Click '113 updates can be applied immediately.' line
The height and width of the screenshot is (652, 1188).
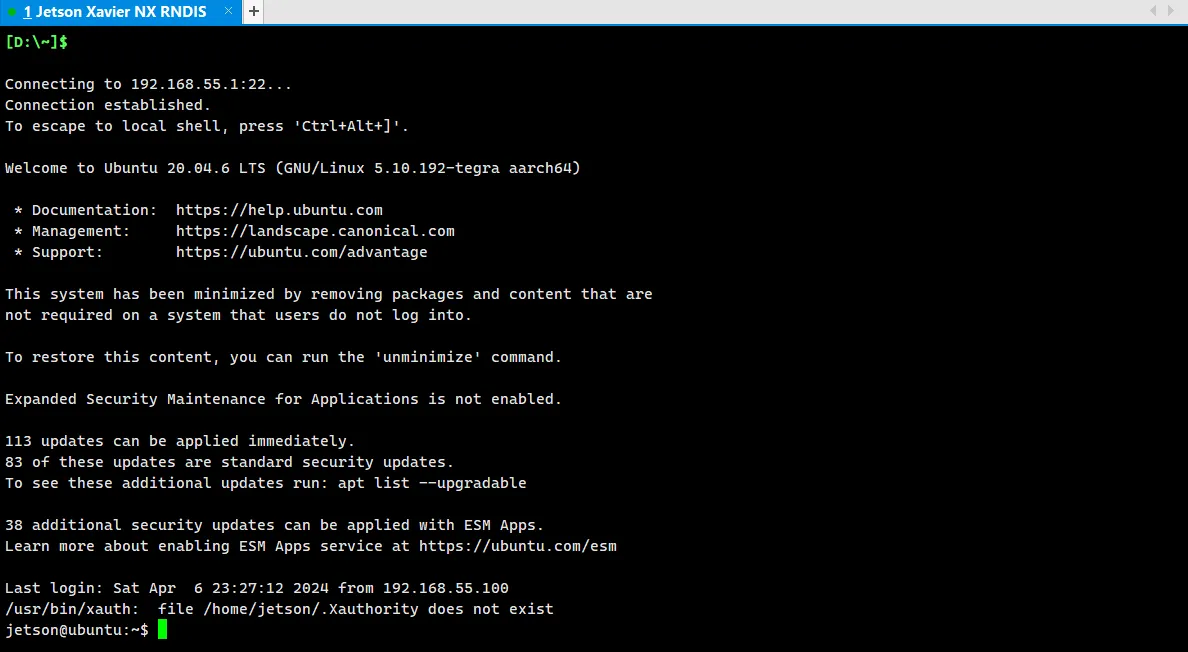pos(180,441)
